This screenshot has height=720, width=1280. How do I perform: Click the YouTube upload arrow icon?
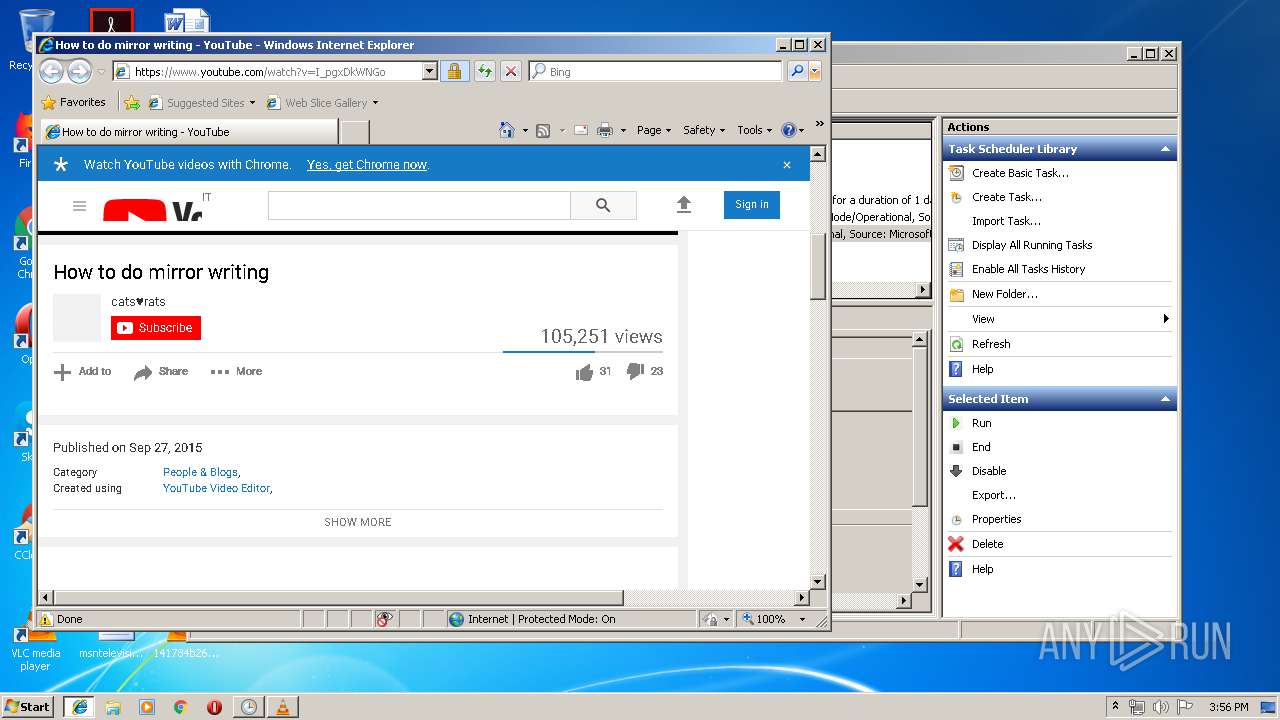coord(684,205)
